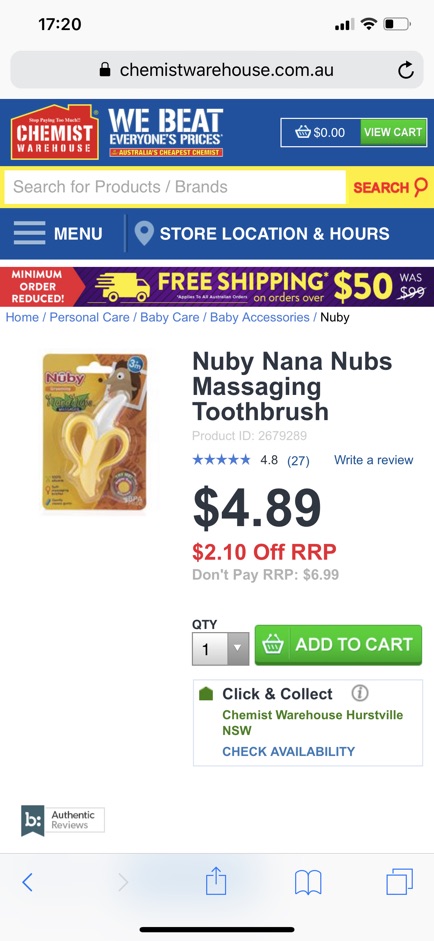Click the Chemist Warehouse logo
434x941 pixels.
[55, 132]
